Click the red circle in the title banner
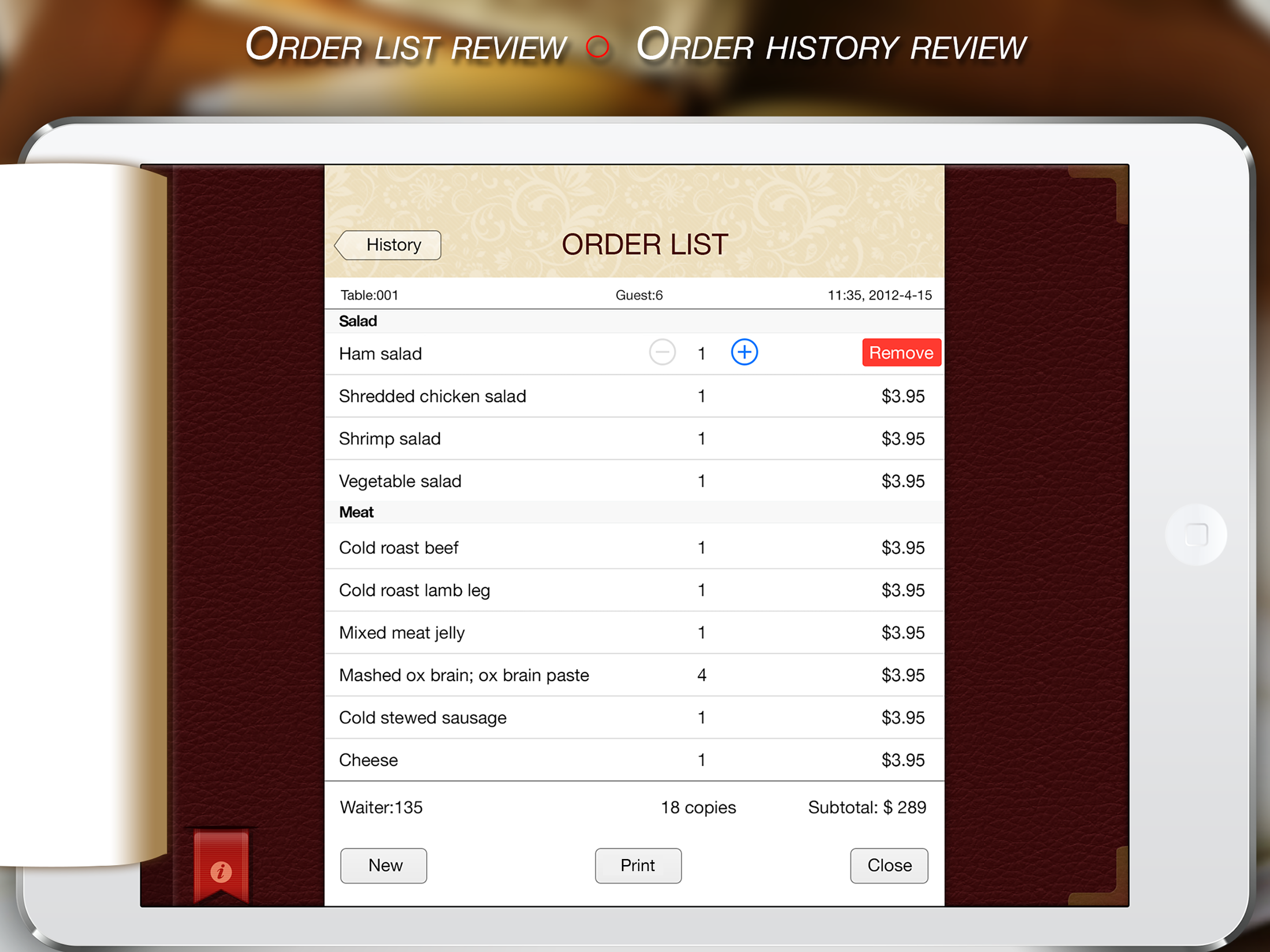The width and height of the screenshot is (1270, 952). [597, 46]
